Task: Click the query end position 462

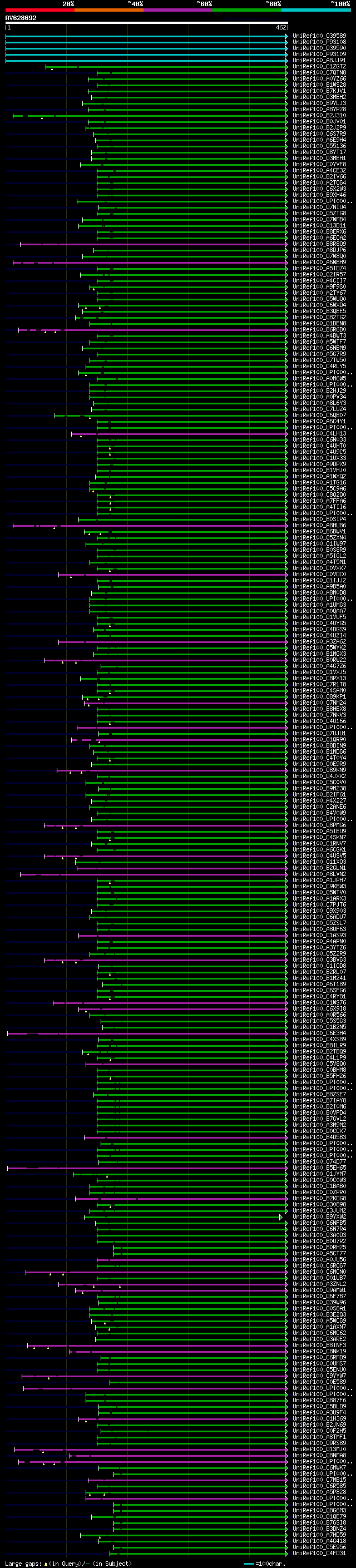Action: pyautogui.click(x=281, y=27)
